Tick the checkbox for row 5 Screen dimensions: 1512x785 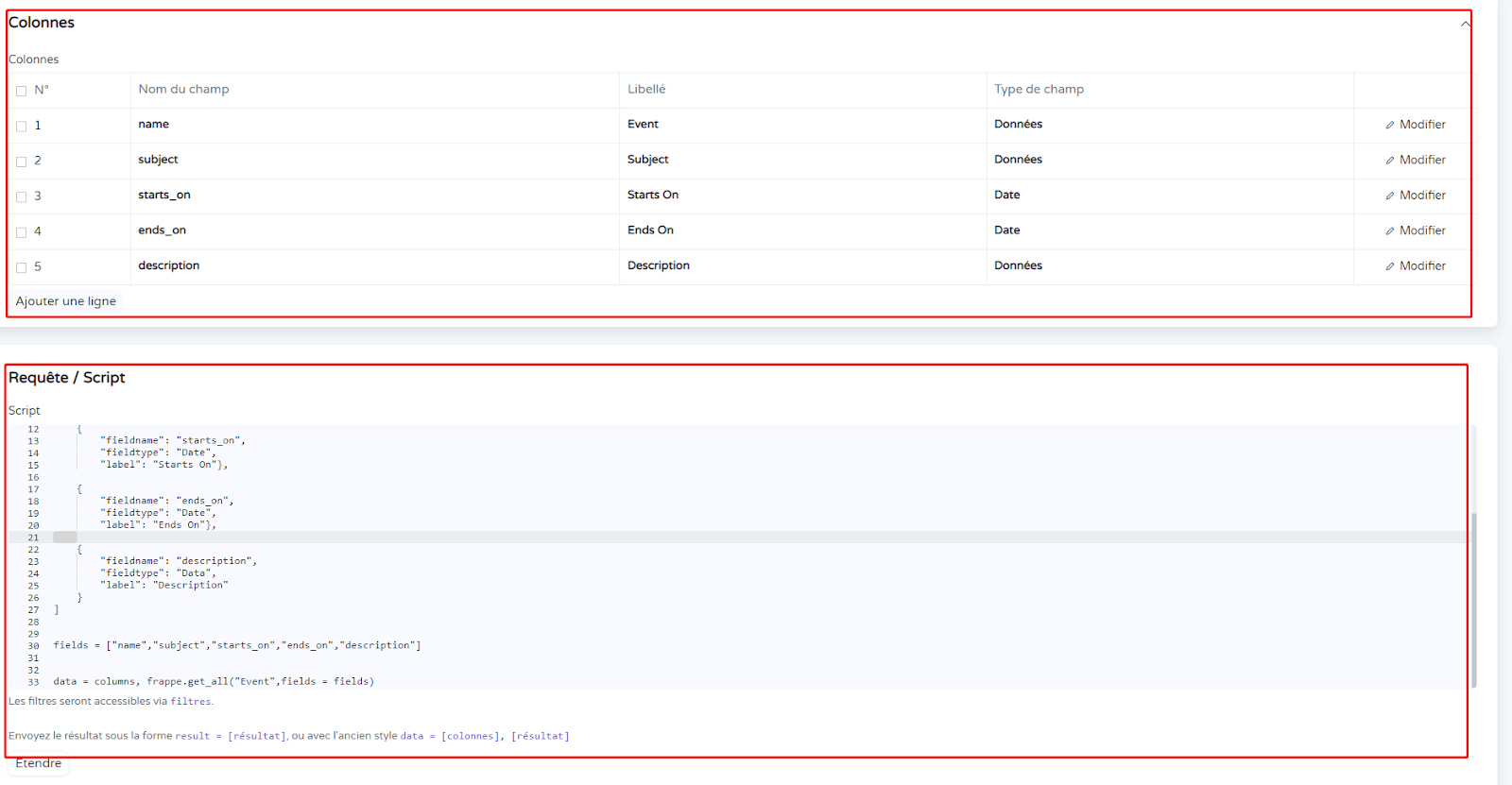coord(21,267)
